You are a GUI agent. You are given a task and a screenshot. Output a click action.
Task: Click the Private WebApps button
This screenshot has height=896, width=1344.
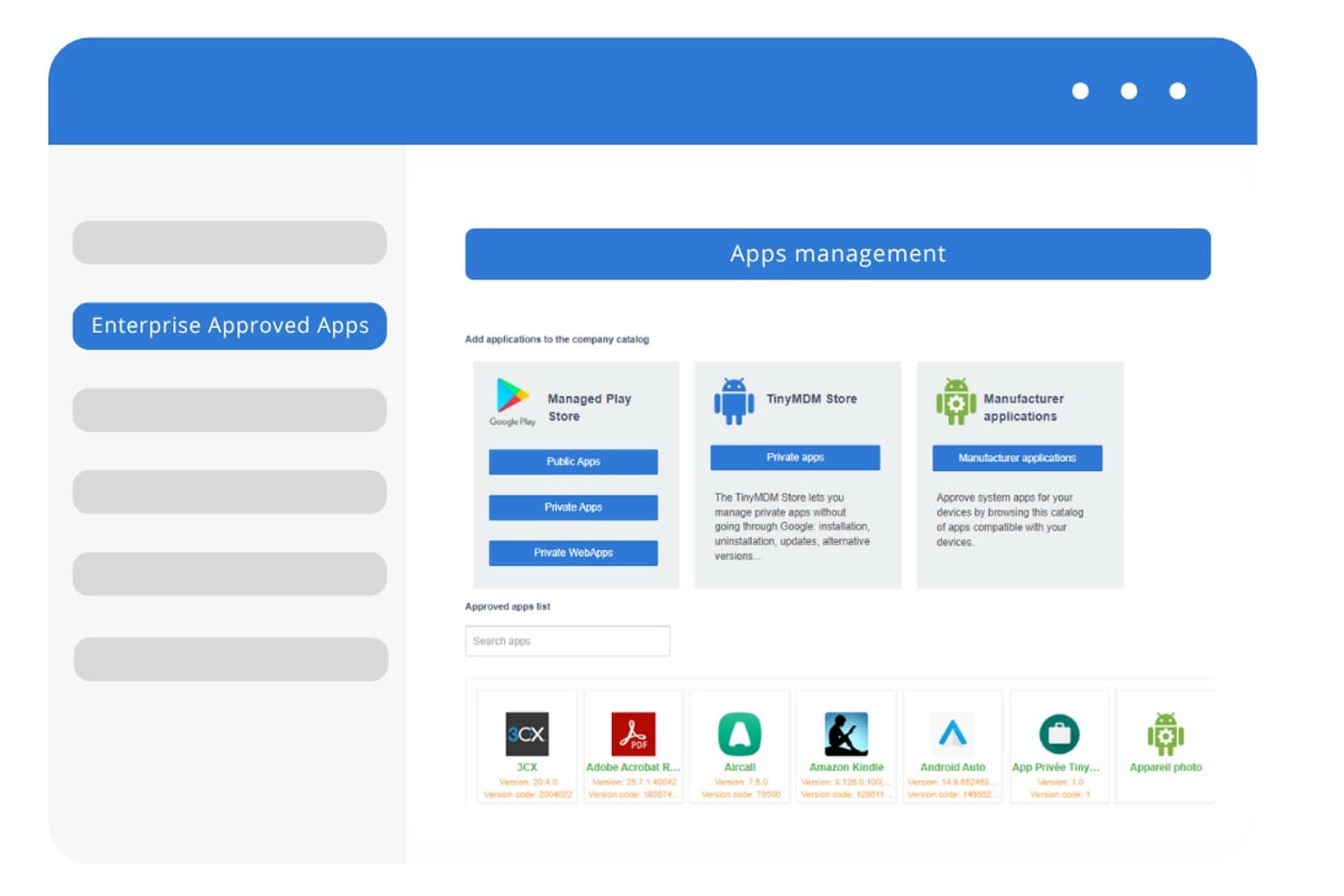[x=573, y=552]
